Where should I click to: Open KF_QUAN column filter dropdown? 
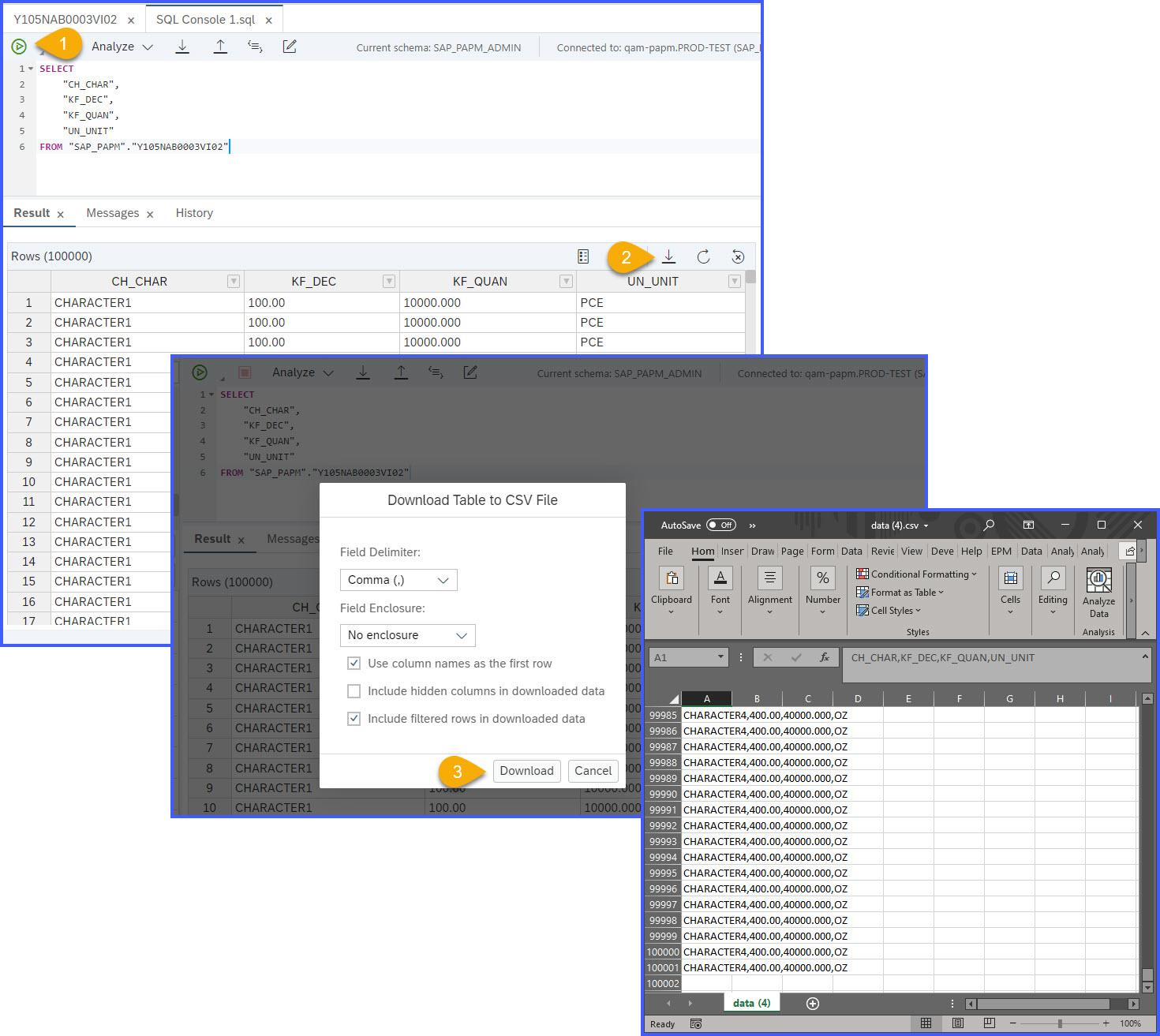(x=566, y=282)
